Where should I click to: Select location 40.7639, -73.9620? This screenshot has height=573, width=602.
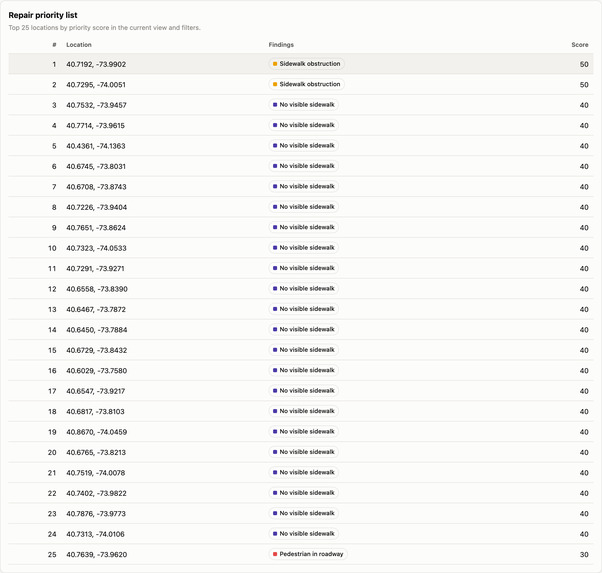click(x=97, y=555)
